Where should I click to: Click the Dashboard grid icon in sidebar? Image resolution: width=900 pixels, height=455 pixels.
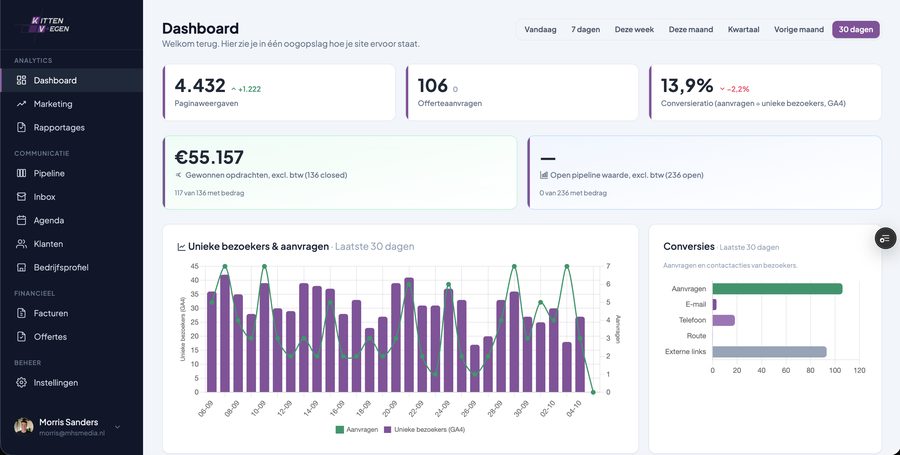pos(21,80)
